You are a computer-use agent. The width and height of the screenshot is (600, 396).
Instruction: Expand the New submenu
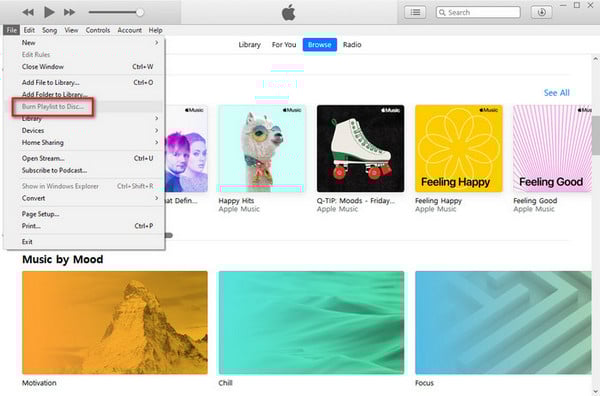[x=85, y=42]
